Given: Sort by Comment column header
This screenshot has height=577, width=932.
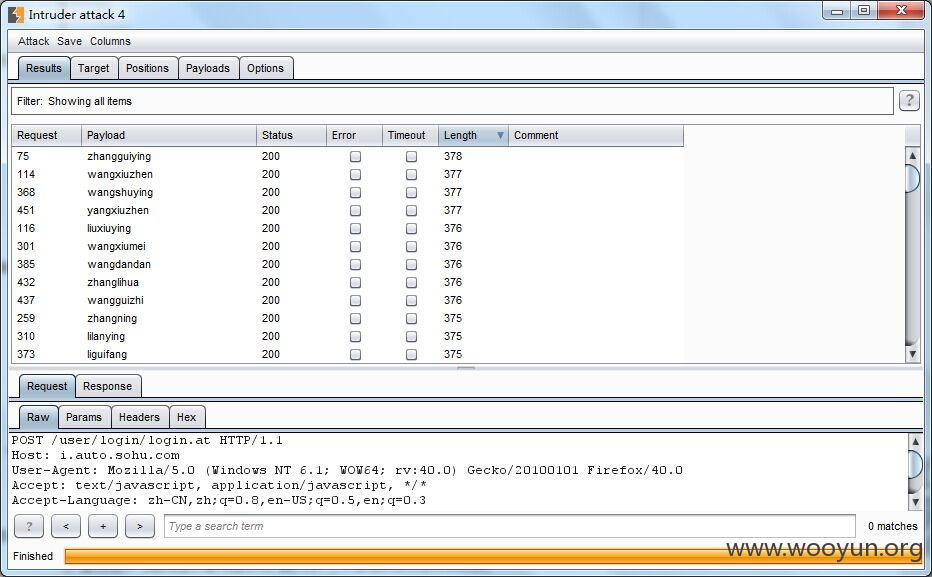Looking at the screenshot, I should (x=596, y=135).
